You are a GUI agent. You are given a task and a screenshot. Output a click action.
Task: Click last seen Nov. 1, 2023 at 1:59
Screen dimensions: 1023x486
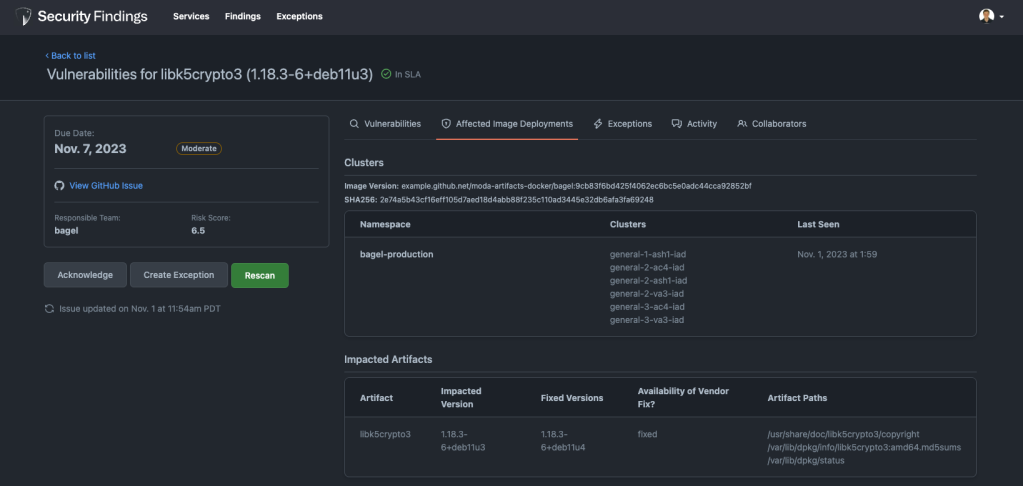point(837,254)
